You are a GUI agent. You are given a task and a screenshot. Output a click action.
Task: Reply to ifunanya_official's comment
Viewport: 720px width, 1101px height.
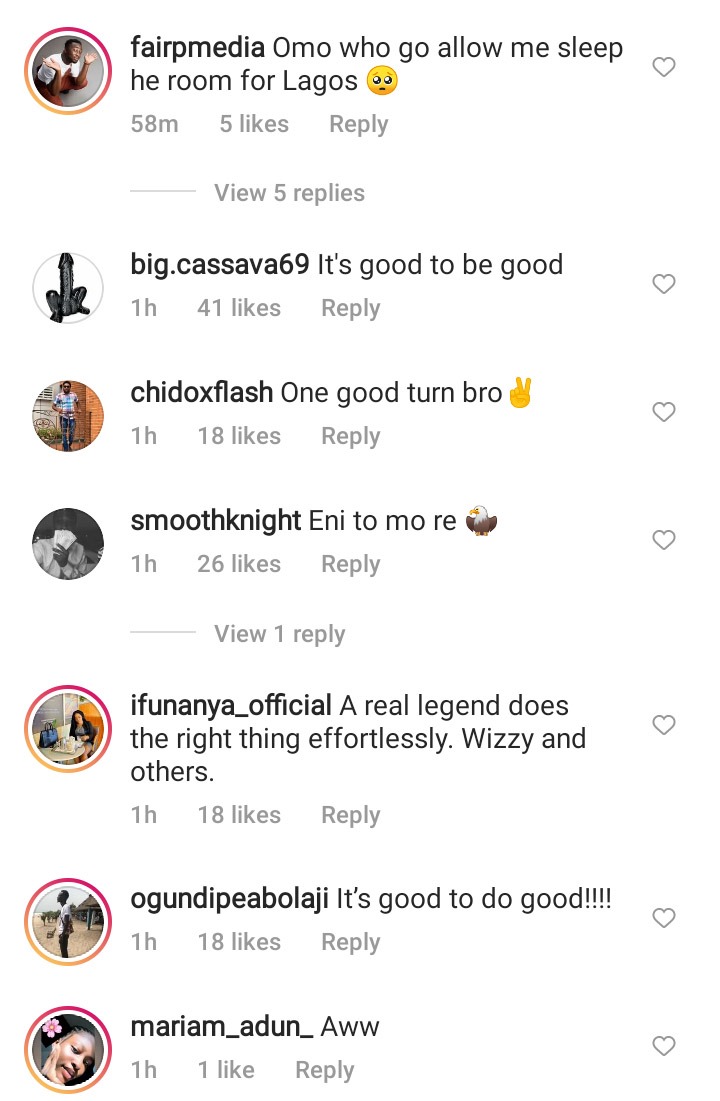350,815
